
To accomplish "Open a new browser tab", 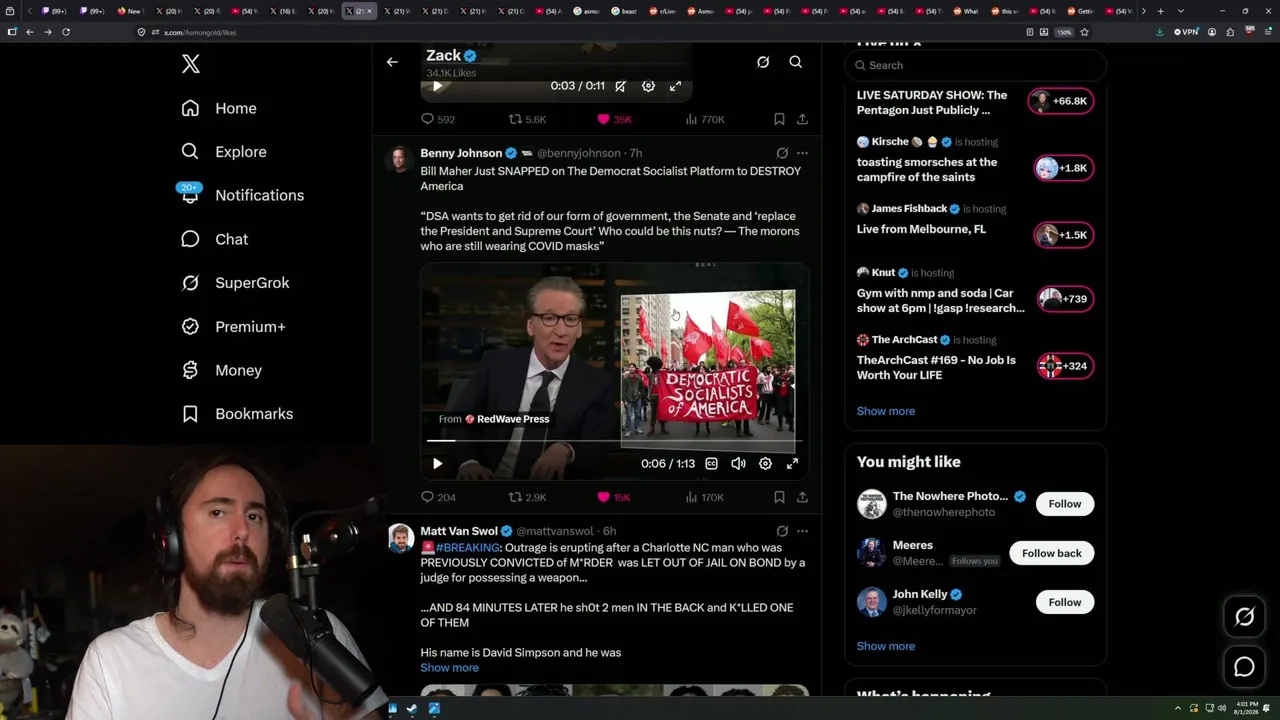I will click(x=1160, y=11).
